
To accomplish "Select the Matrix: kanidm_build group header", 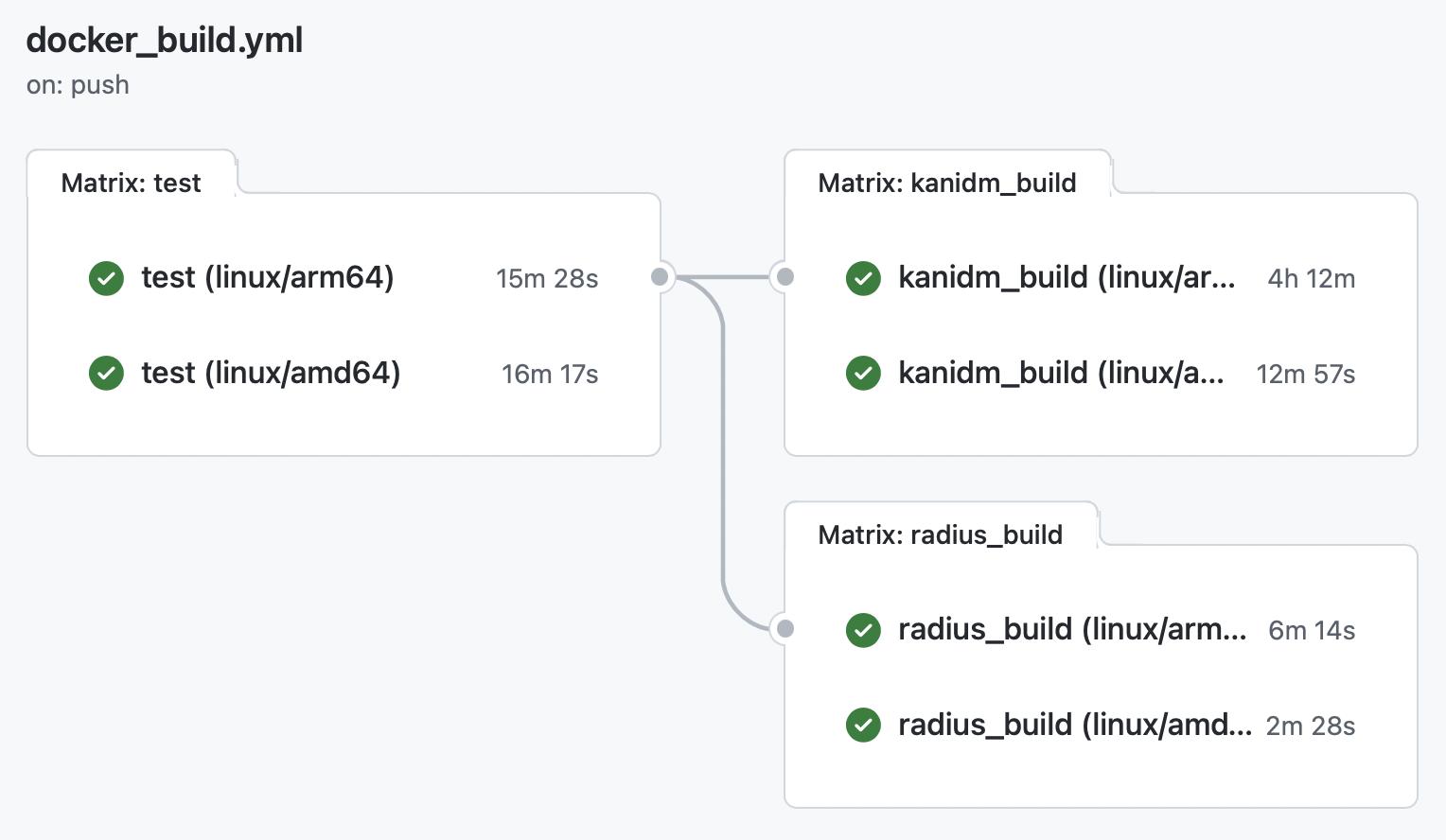I will tap(946, 183).
